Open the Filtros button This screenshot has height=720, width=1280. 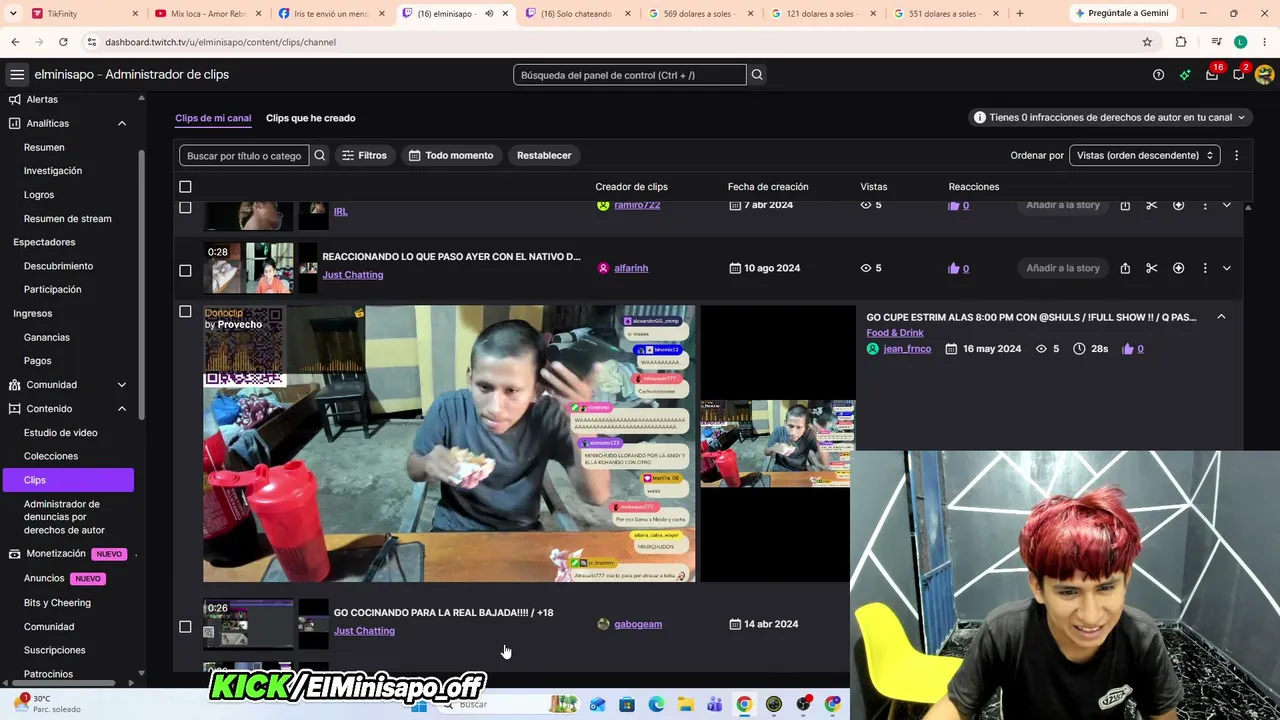click(364, 155)
